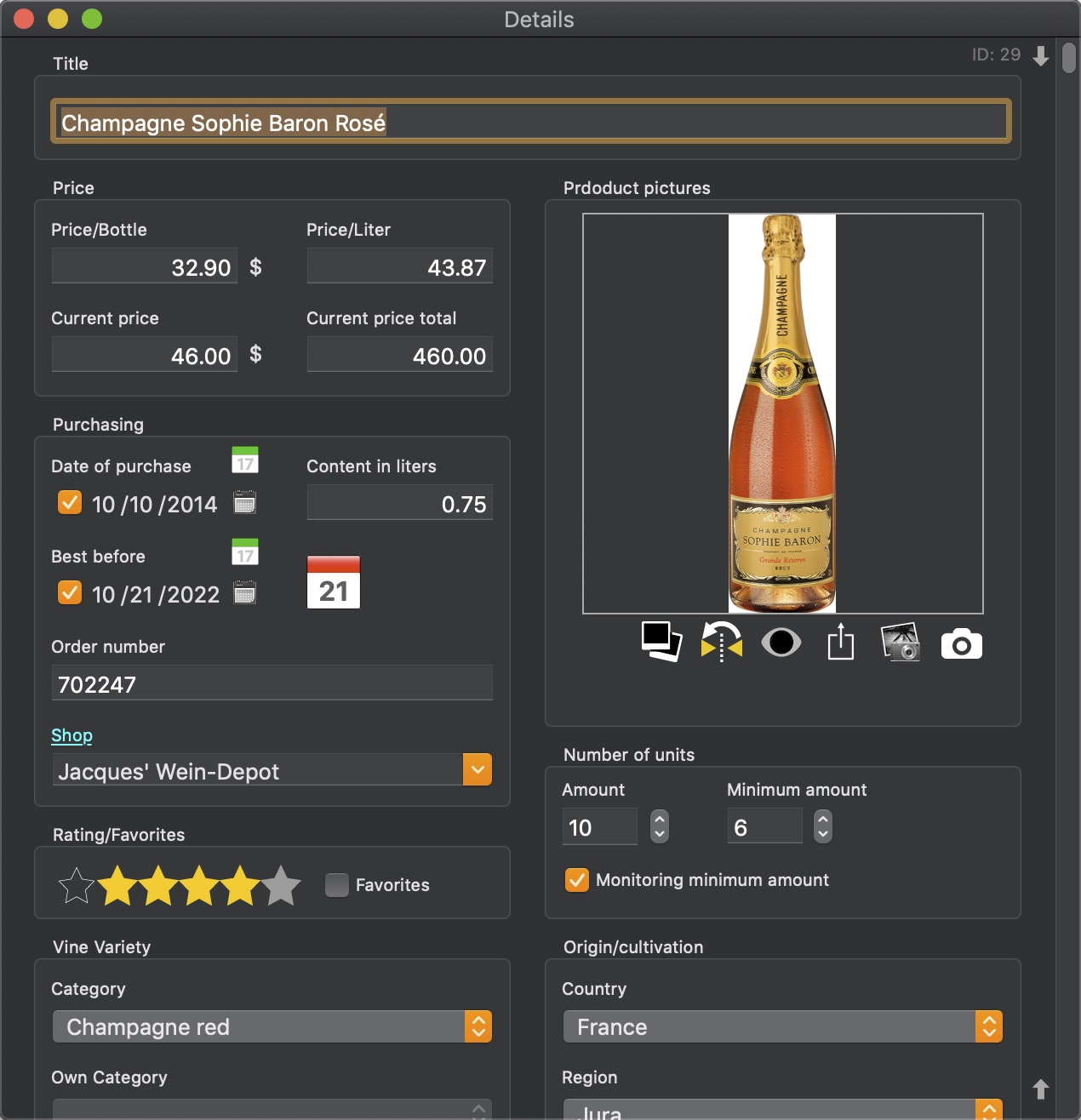Viewport: 1081px width, 1120px height.
Task: Click the champagne bottle product picture
Action: (x=782, y=413)
